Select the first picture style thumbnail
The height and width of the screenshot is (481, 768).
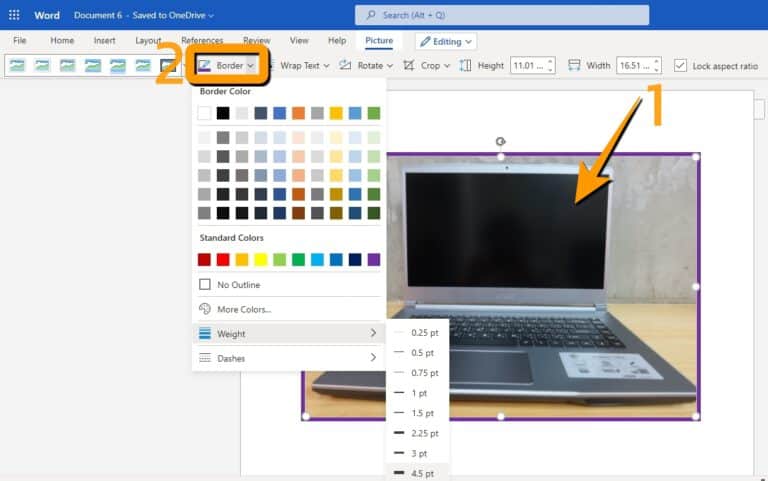click(x=17, y=65)
